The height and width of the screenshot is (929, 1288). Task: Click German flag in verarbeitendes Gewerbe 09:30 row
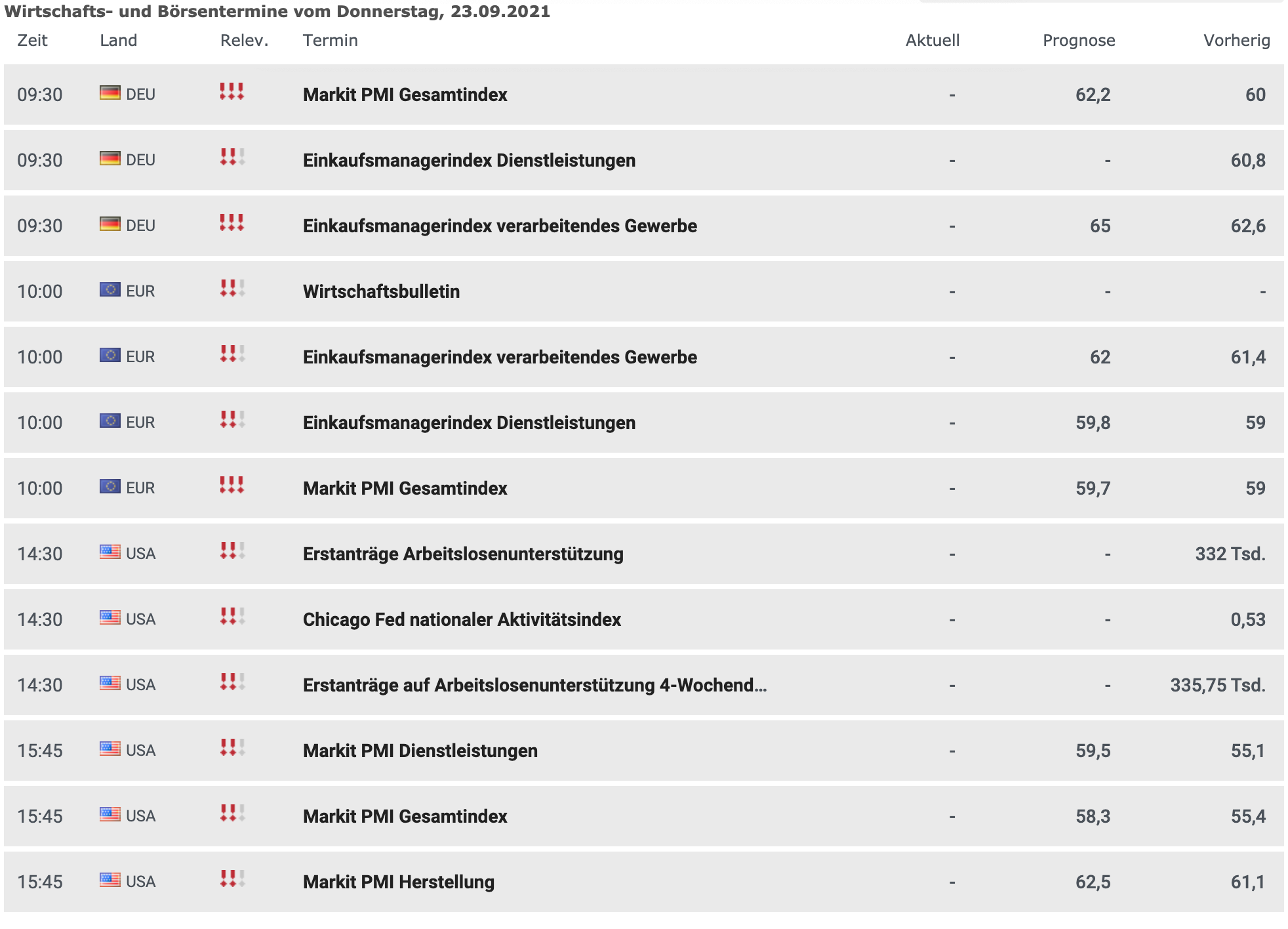(110, 224)
